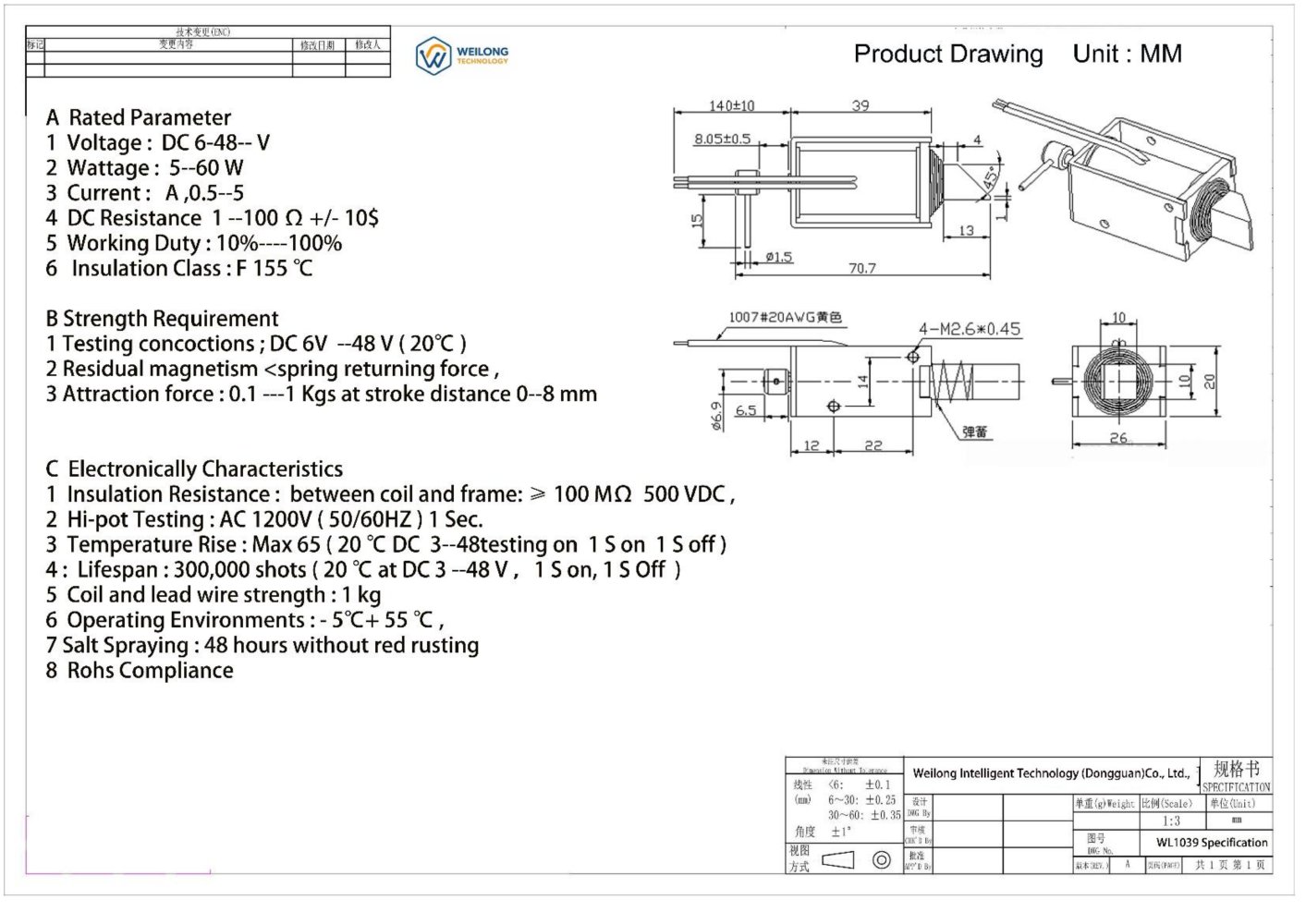This screenshot has width=1306, height=924.
Task: Click the 'Current : A ,0.5--5' line
Action: [x=145, y=192]
